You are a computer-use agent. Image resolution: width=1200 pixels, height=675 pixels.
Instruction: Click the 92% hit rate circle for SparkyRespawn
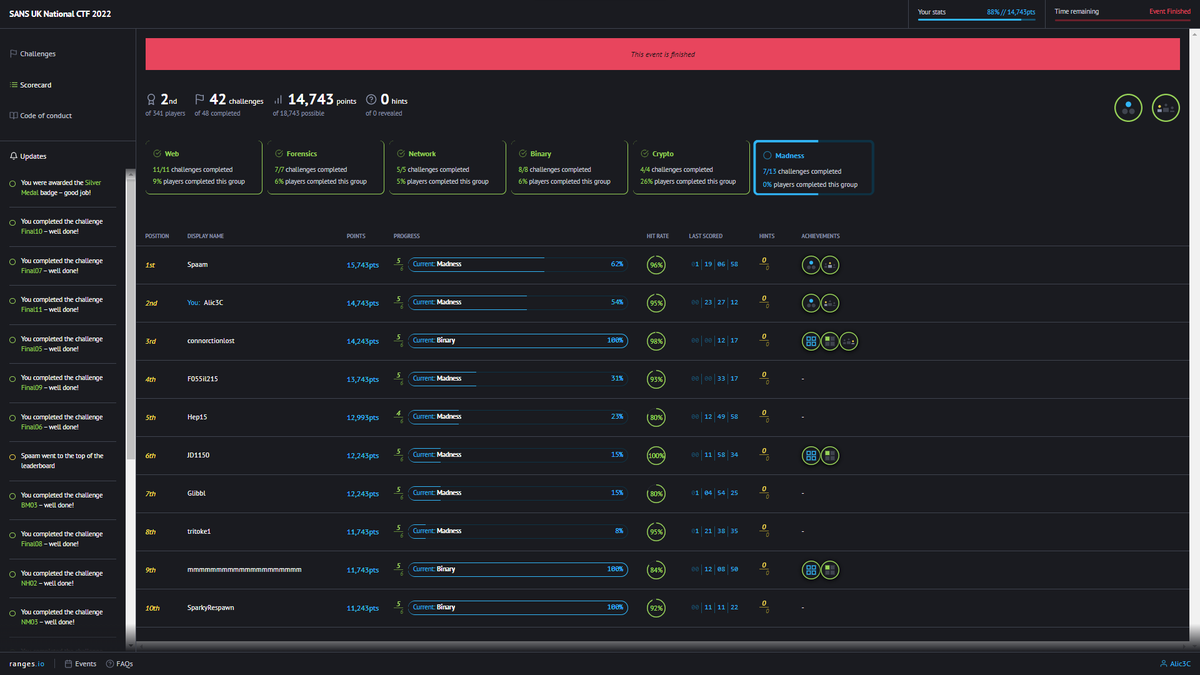click(656, 607)
